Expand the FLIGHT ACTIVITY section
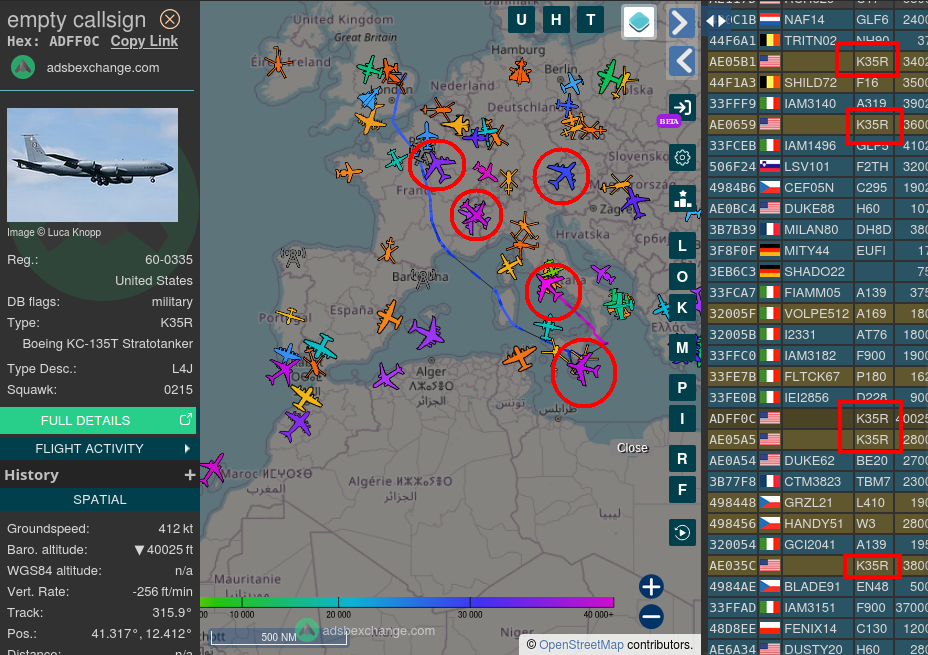Screen dimensions: 928x655 click(98, 449)
